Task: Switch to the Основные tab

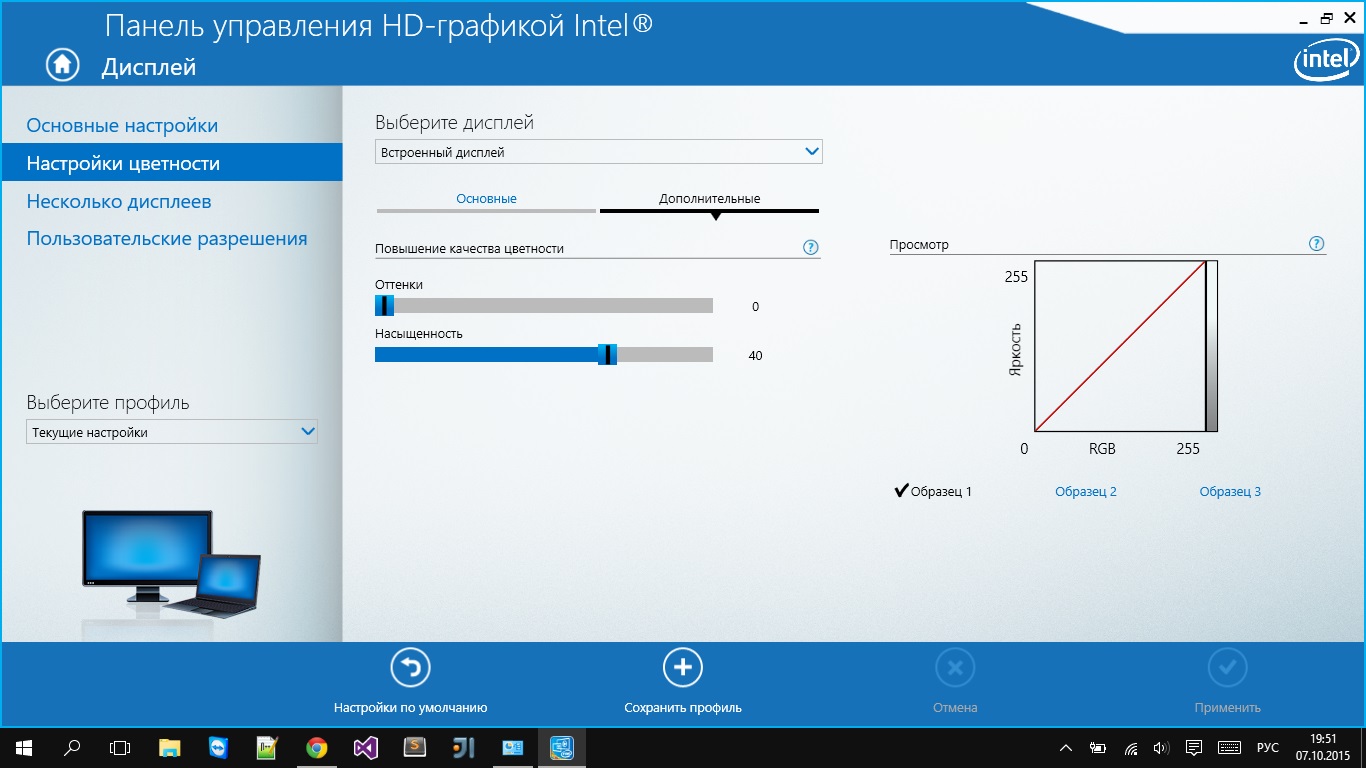Action: pyautogui.click(x=486, y=199)
